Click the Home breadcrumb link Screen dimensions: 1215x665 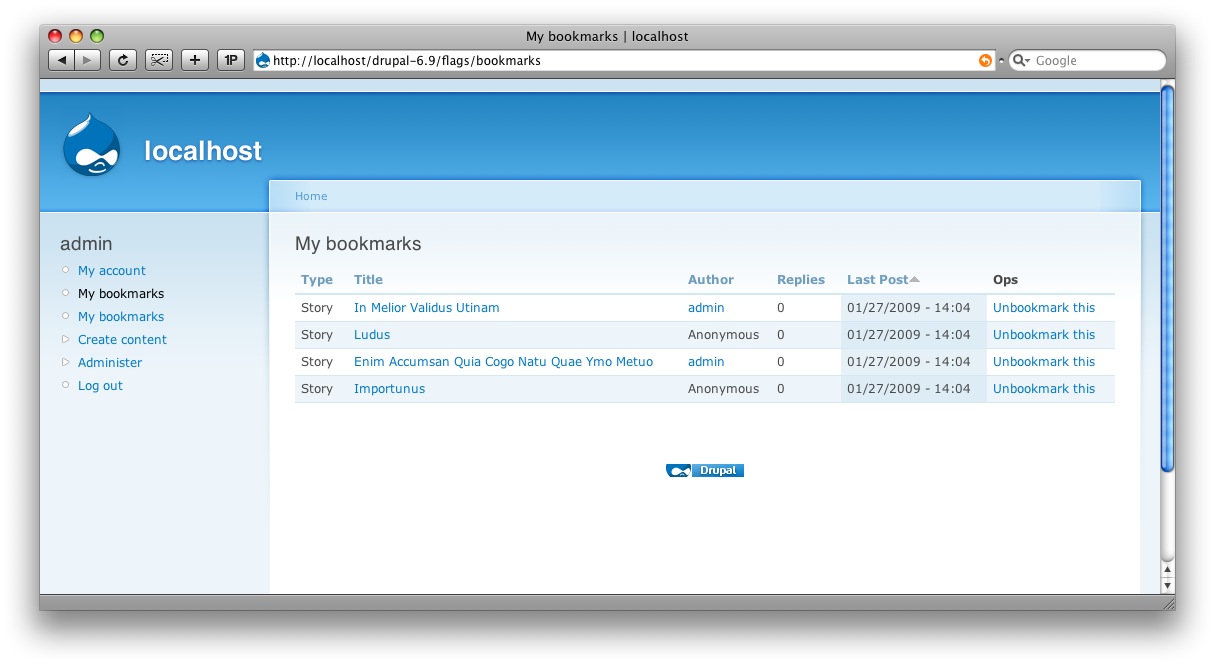[x=310, y=196]
